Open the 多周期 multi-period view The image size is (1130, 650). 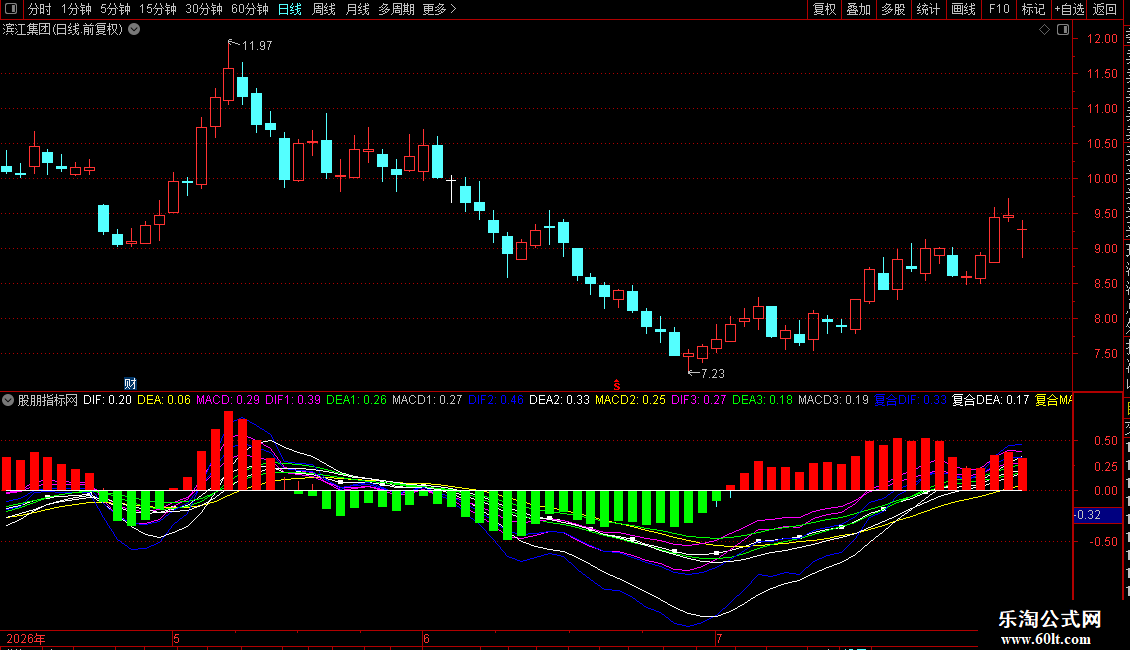click(x=396, y=9)
